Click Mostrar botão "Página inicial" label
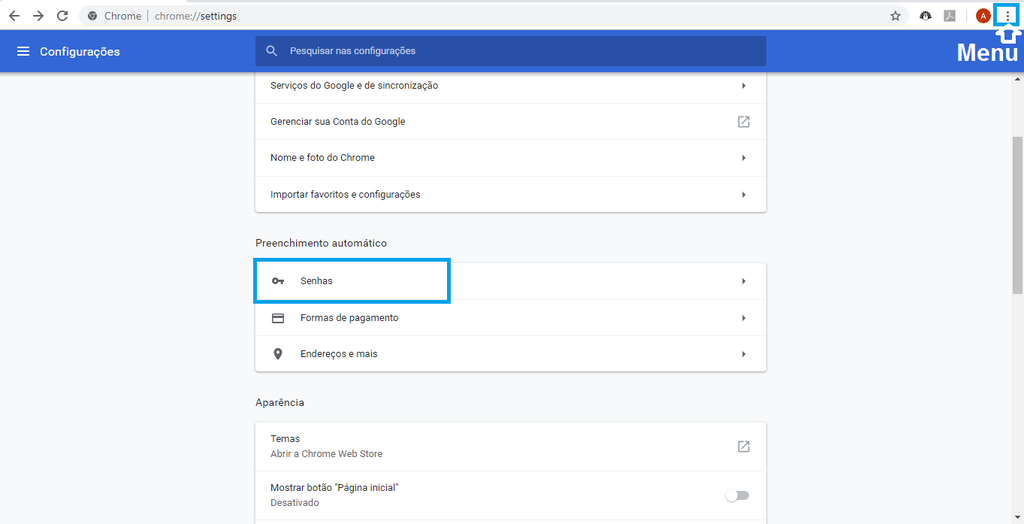This screenshot has height=524, width=1024. pos(334,488)
